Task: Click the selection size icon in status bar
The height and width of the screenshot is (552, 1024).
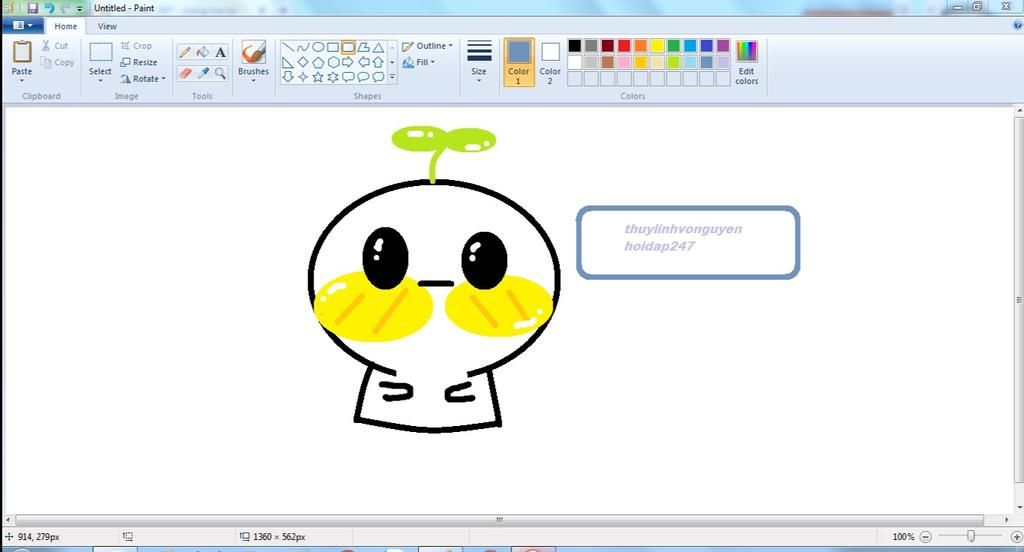Action: (x=128, y=536)
